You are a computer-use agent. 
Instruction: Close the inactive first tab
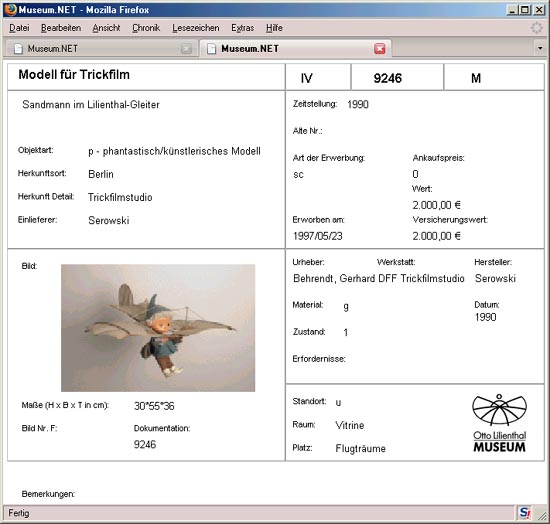coord(186,49)
